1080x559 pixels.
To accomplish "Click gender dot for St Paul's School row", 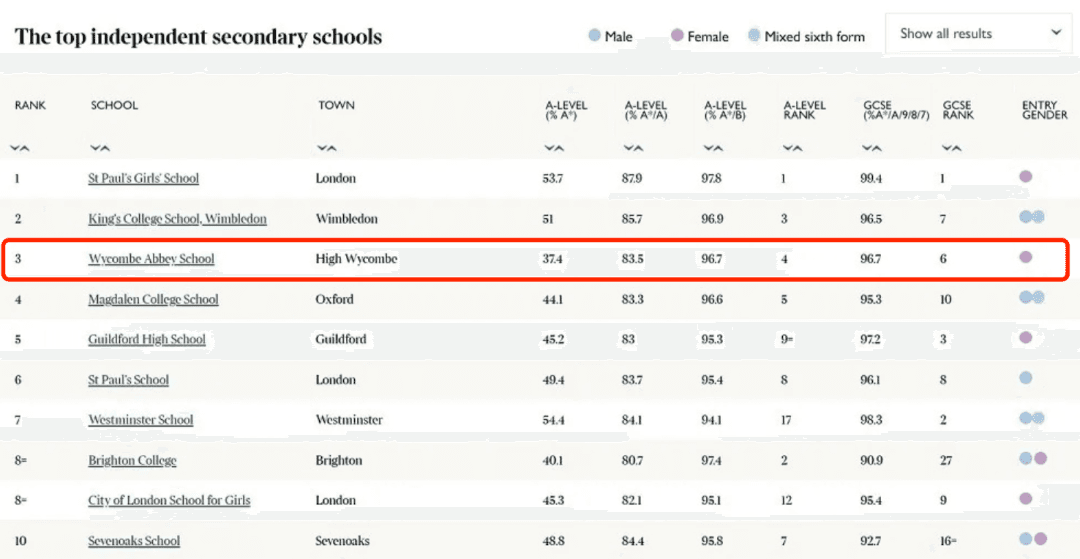I will pos(1026,377).
